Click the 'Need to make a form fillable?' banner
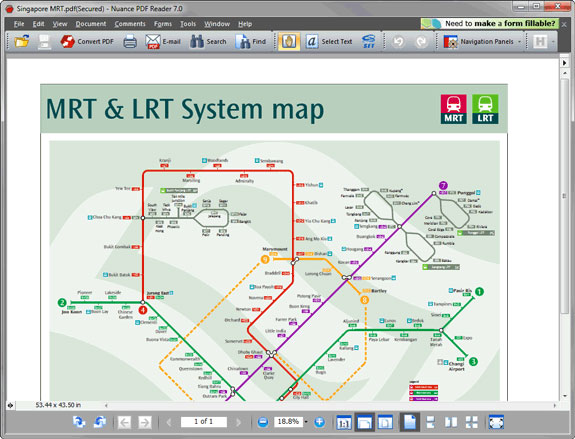This screenshot has width=575, height=439. tap(490, 24)
